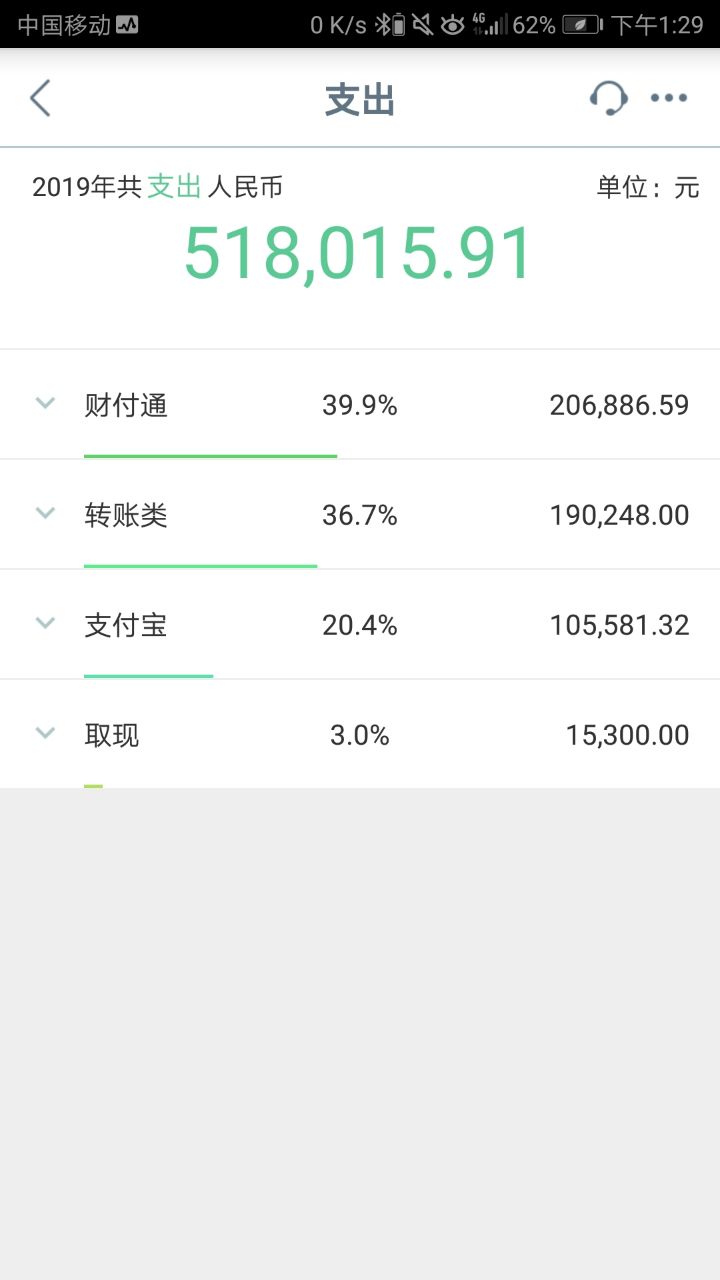Tap the green 支出 toggle text
Viewport: 720px width, 1280px height.
(x=175, y=186)
